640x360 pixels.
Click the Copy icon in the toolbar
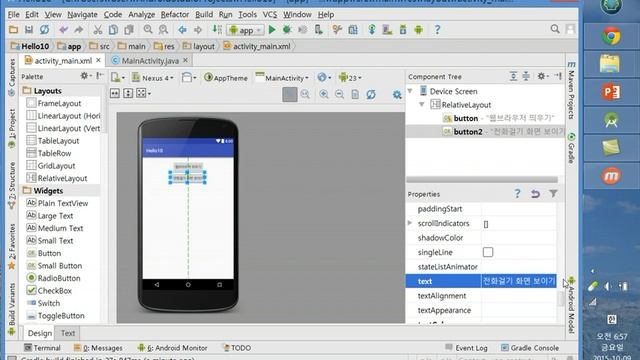tap(113, 30)
